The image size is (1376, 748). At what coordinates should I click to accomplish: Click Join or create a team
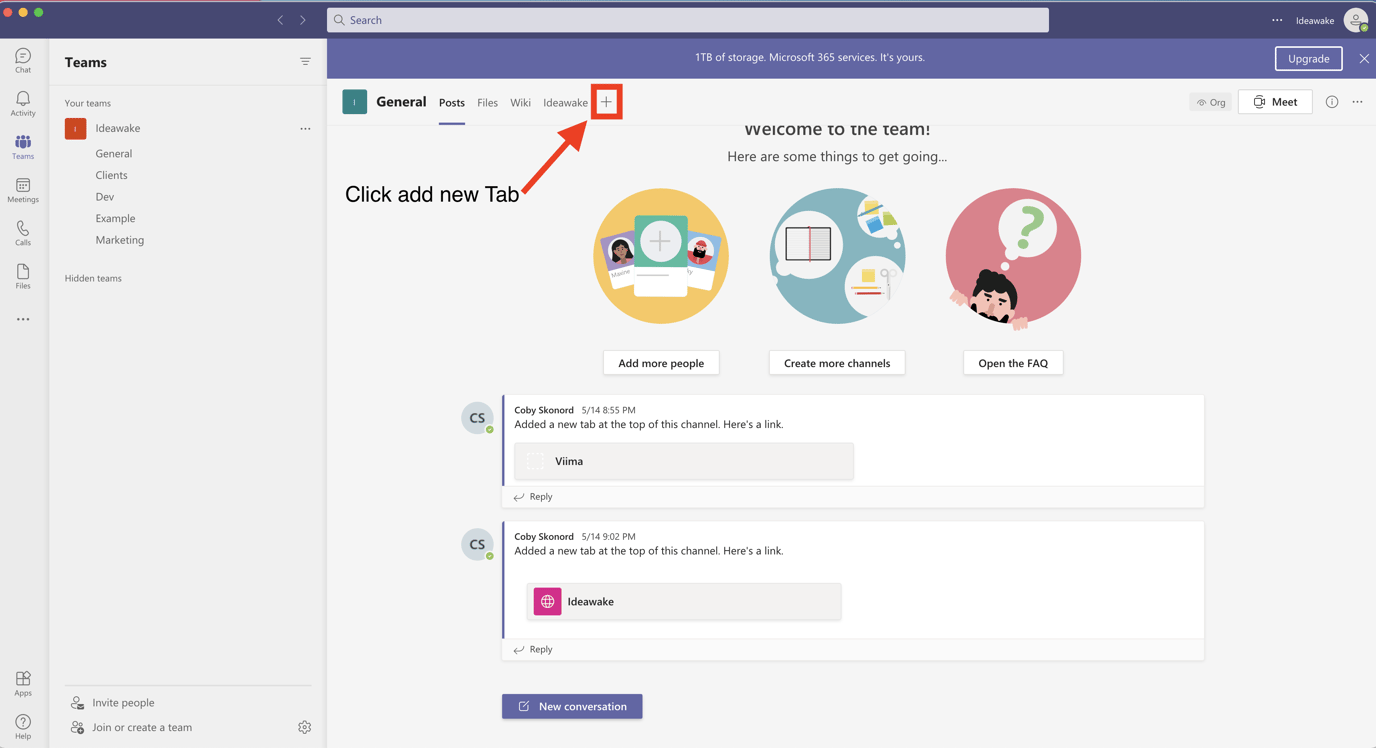[141, 727]
